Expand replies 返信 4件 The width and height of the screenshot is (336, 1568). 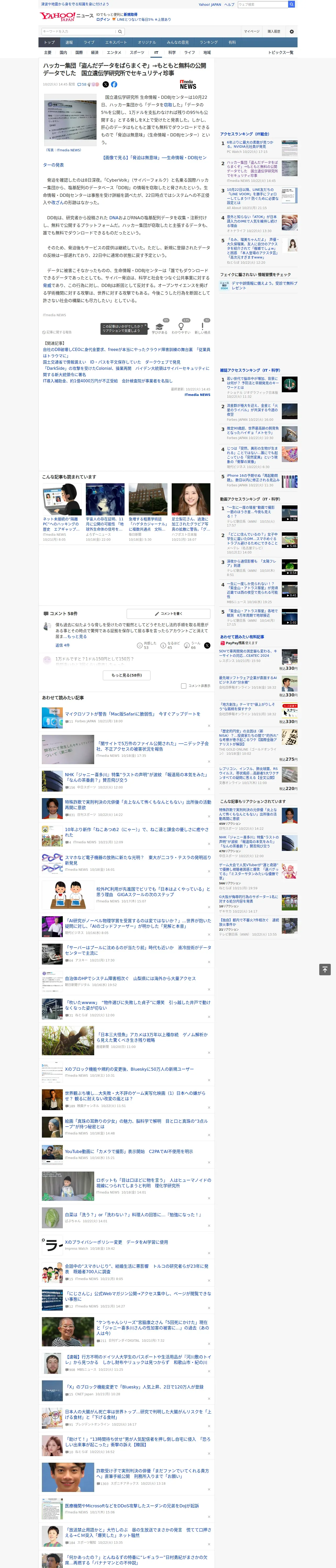(62, 645)
